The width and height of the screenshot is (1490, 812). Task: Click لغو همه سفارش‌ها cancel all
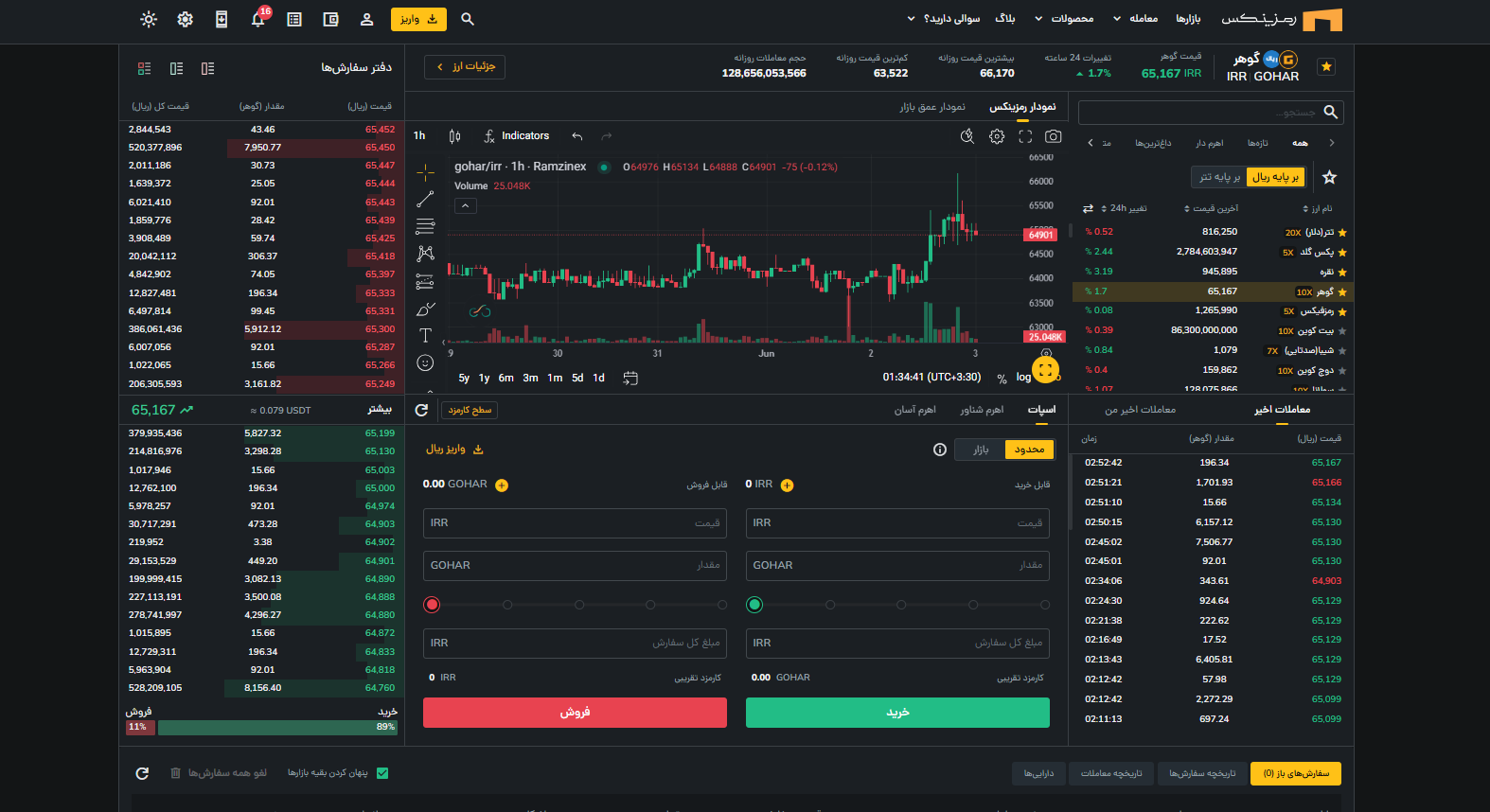pos(219,773)
